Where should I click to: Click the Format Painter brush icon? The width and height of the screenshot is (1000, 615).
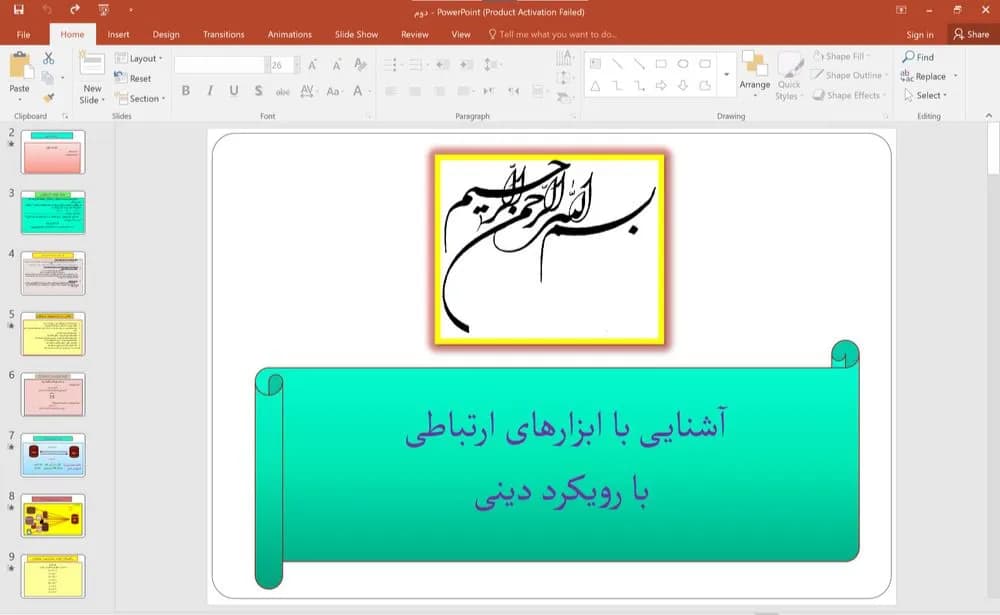point(48,98)
